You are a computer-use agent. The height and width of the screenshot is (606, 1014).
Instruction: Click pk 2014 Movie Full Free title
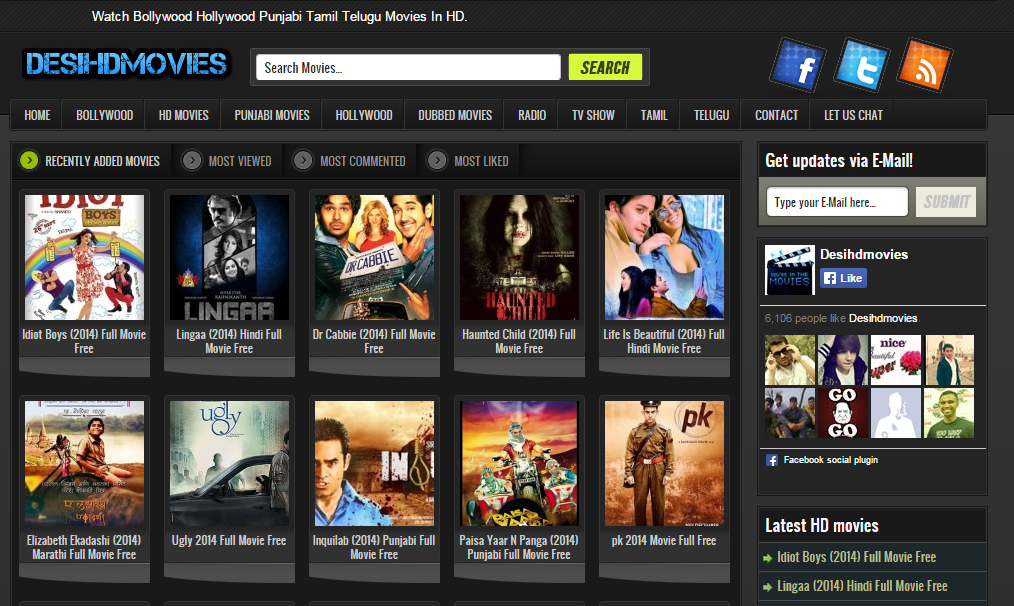[x=664, y=540]
